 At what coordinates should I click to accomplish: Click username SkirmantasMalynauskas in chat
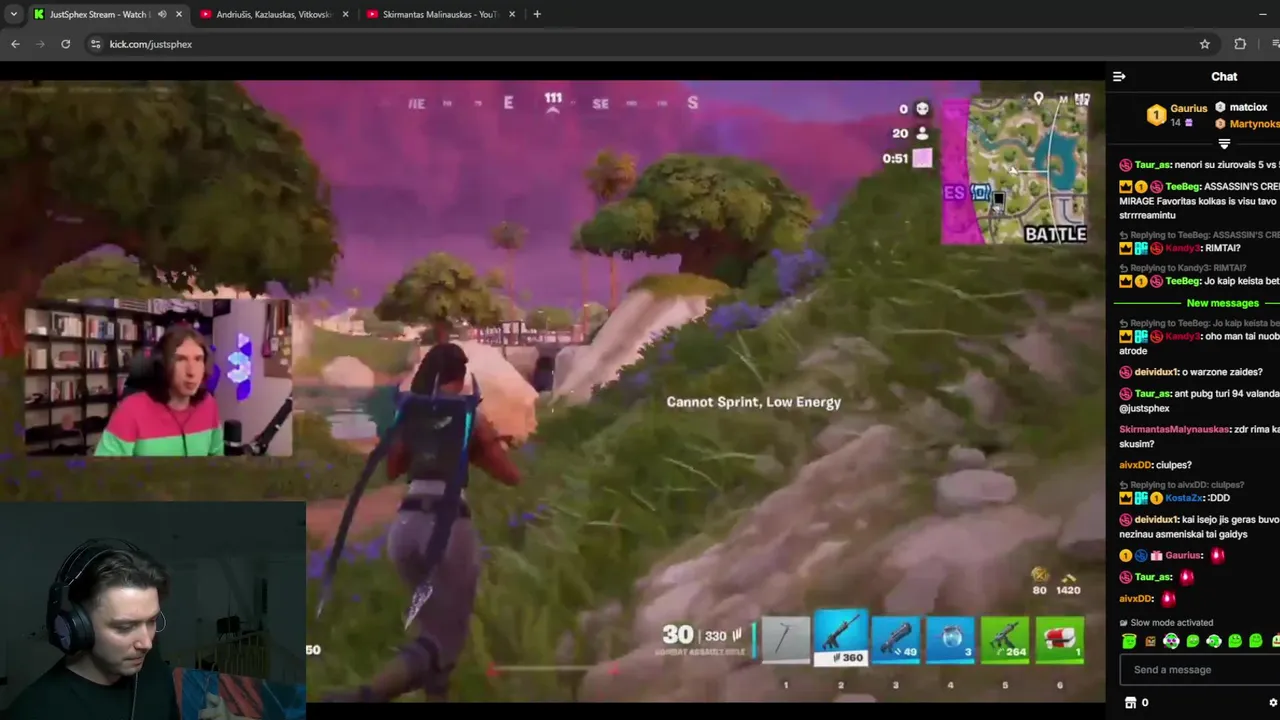[1174, 429]
